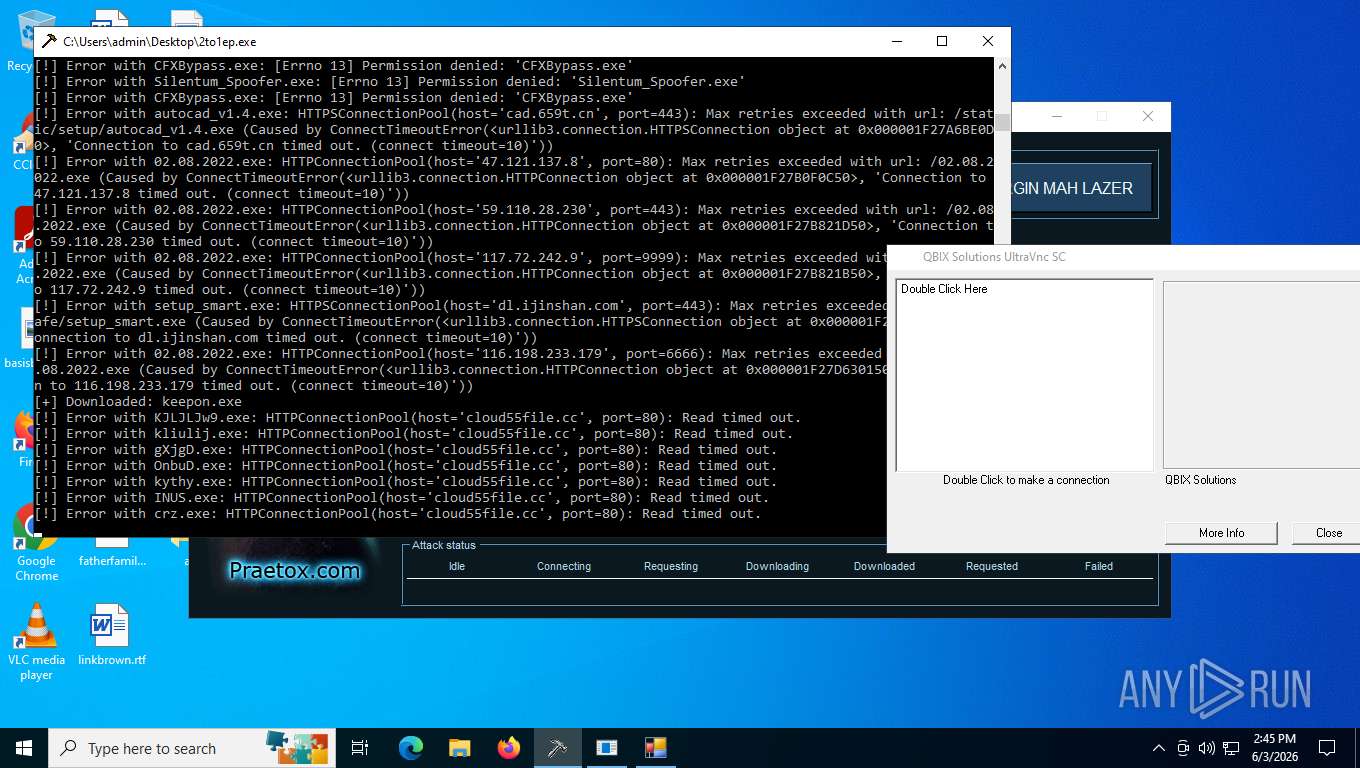Click the console title path text
This screenshot has width=1360, height=768.
[160, 42]
